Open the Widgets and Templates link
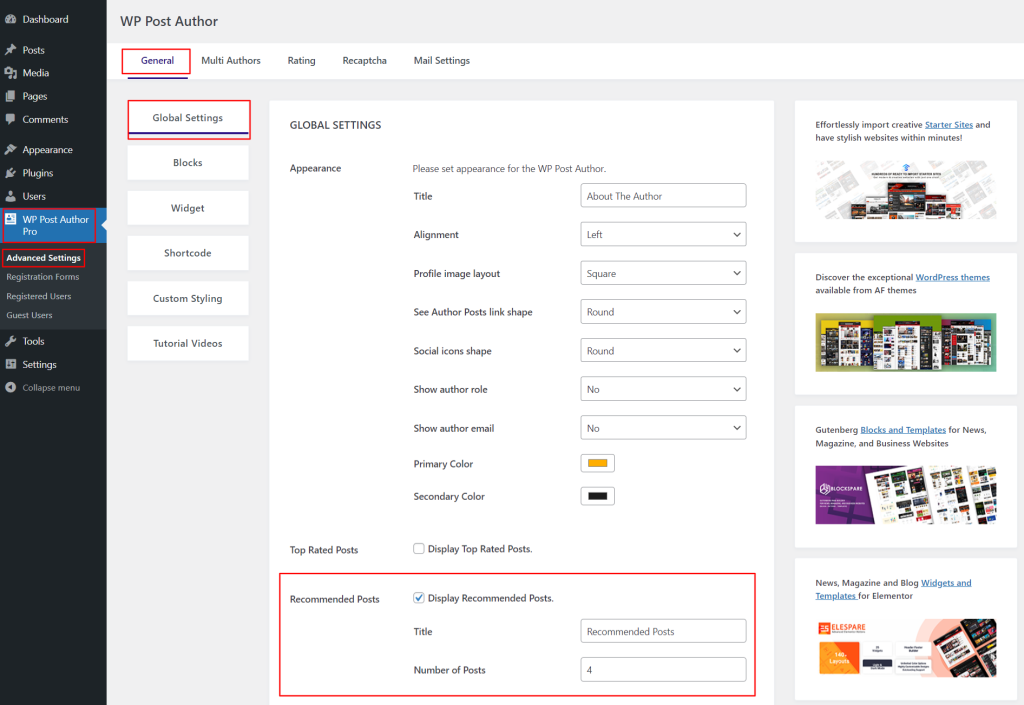 click(946, 583)
